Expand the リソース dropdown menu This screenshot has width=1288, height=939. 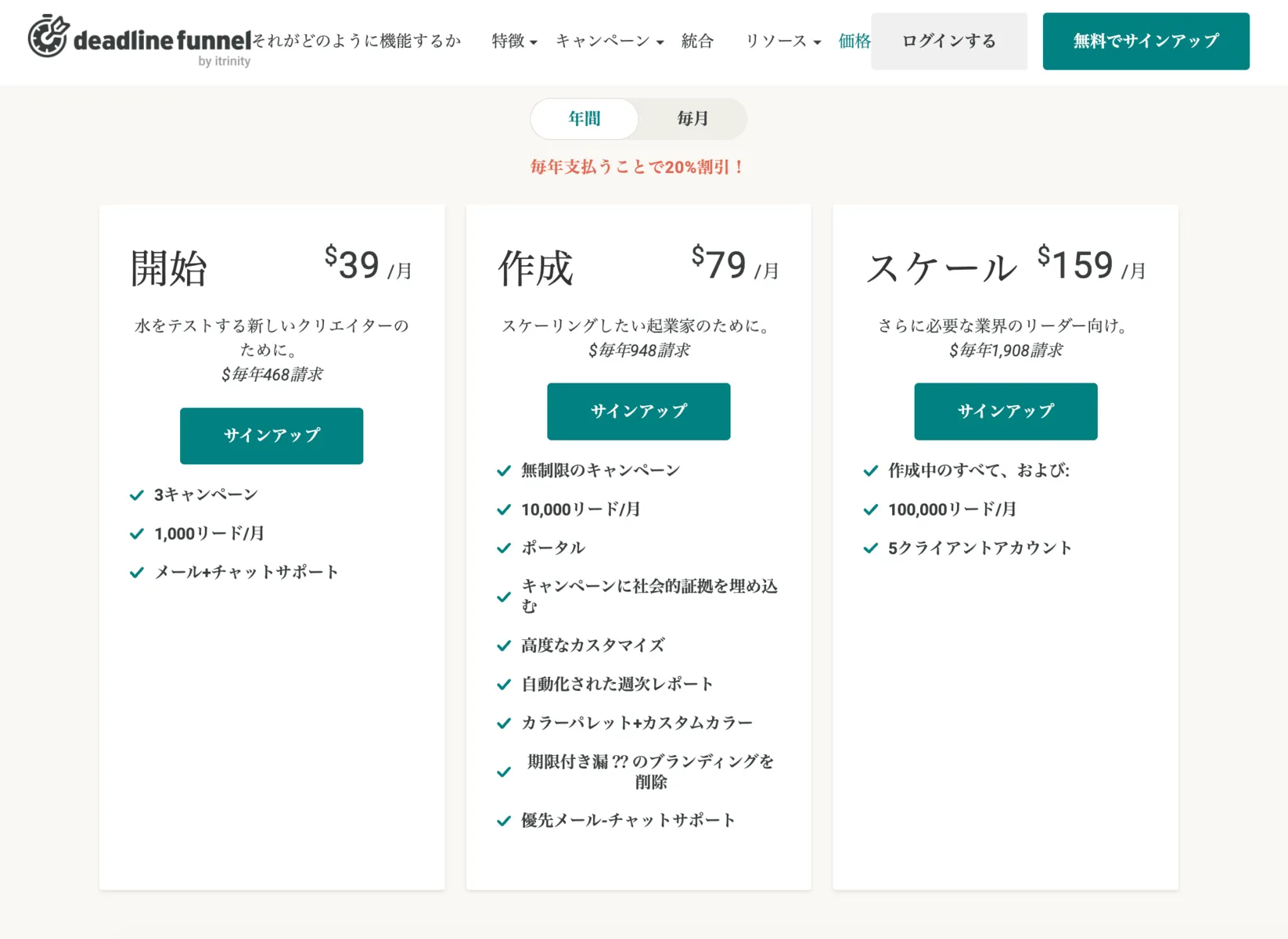783,41
